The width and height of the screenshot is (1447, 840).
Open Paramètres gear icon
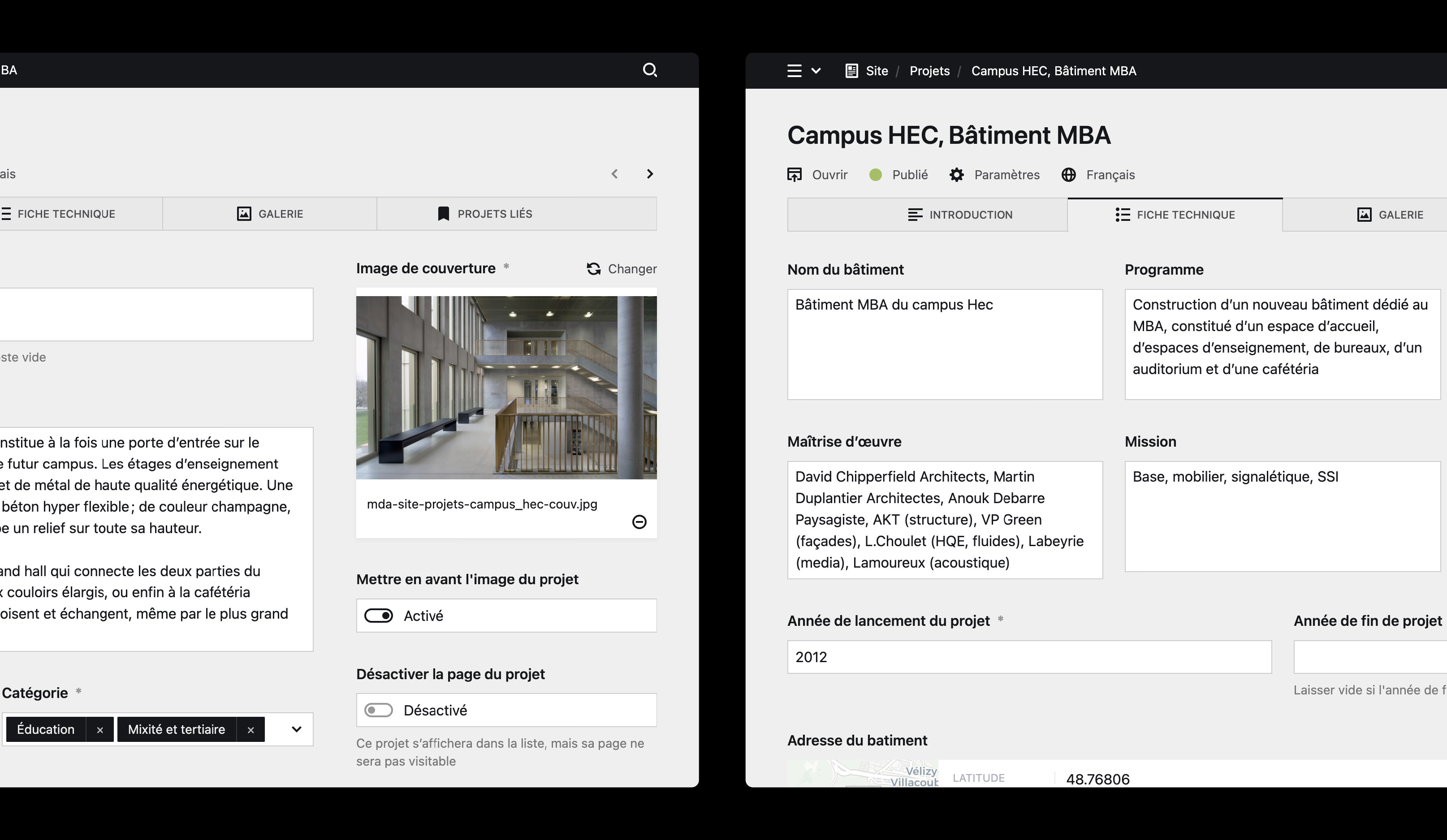point(956,175)
